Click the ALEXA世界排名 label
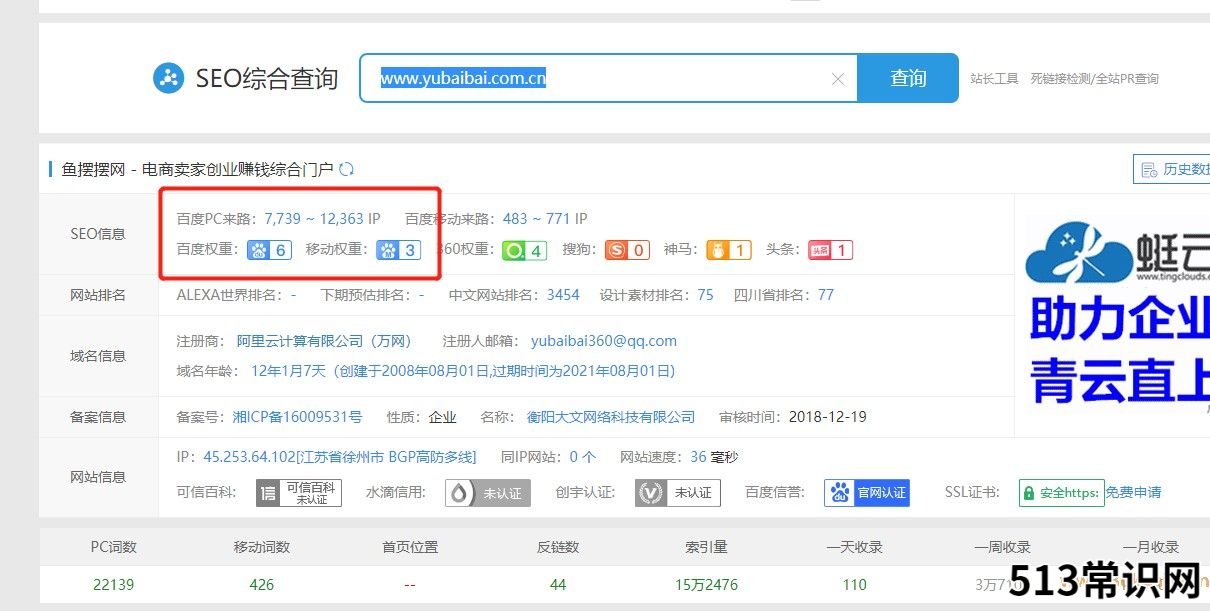Viewport: 1210px width, 611px height. click(x=231, y=295)
